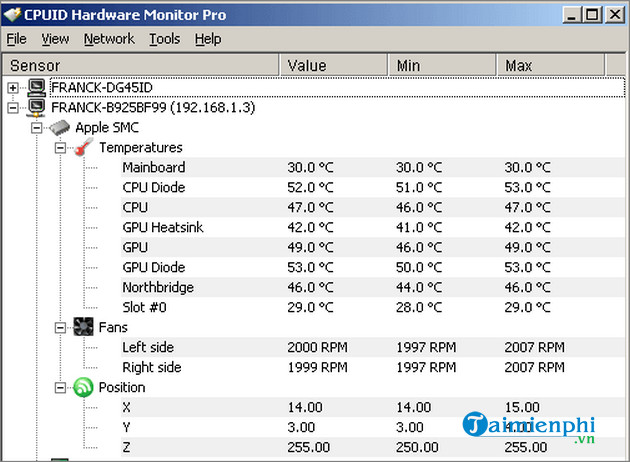Collapse the Temperatures group
630x462 pixels.
tap(60, 148)
